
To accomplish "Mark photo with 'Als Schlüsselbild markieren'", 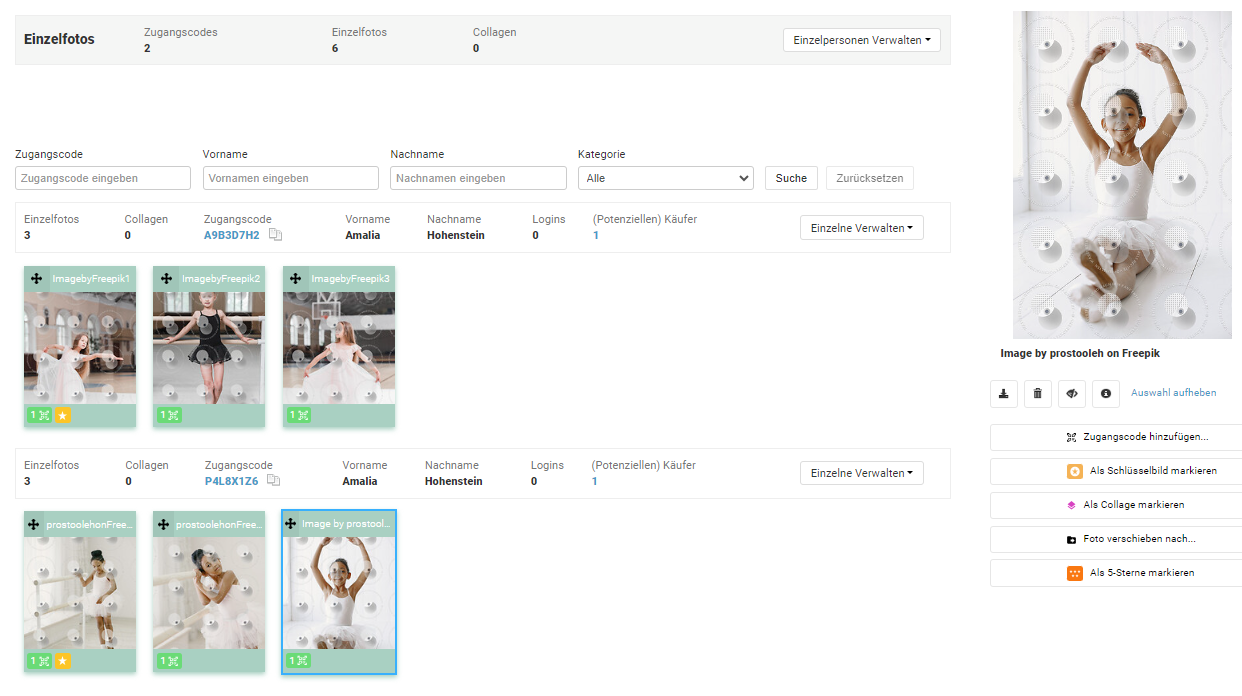I will coord(1116,471).
